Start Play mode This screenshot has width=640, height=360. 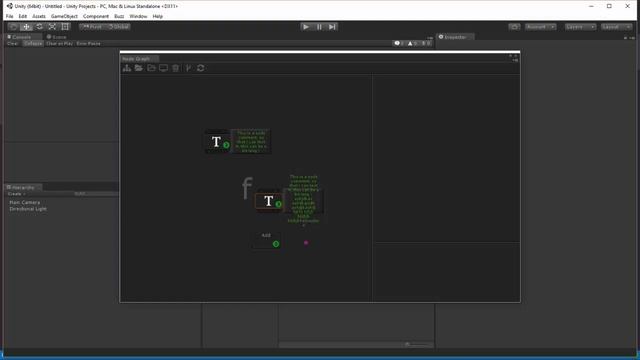tap(306, 27)
